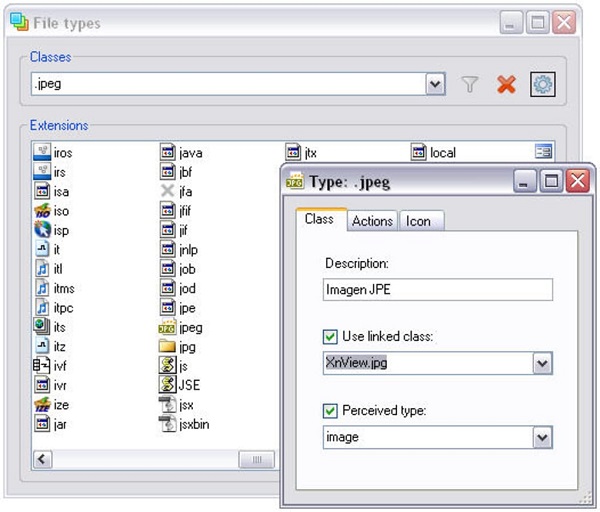Open the settings gear icon
The width and height of the screenshot is (600, 512).
[542, 86]
